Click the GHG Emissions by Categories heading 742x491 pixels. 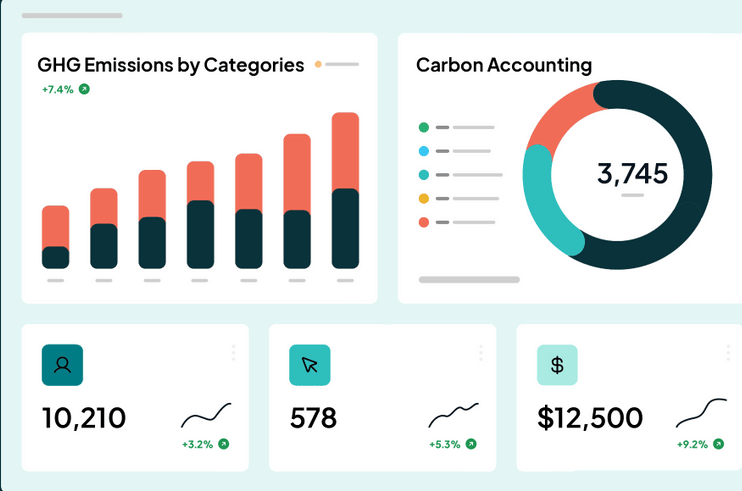(x=171, y=65)
